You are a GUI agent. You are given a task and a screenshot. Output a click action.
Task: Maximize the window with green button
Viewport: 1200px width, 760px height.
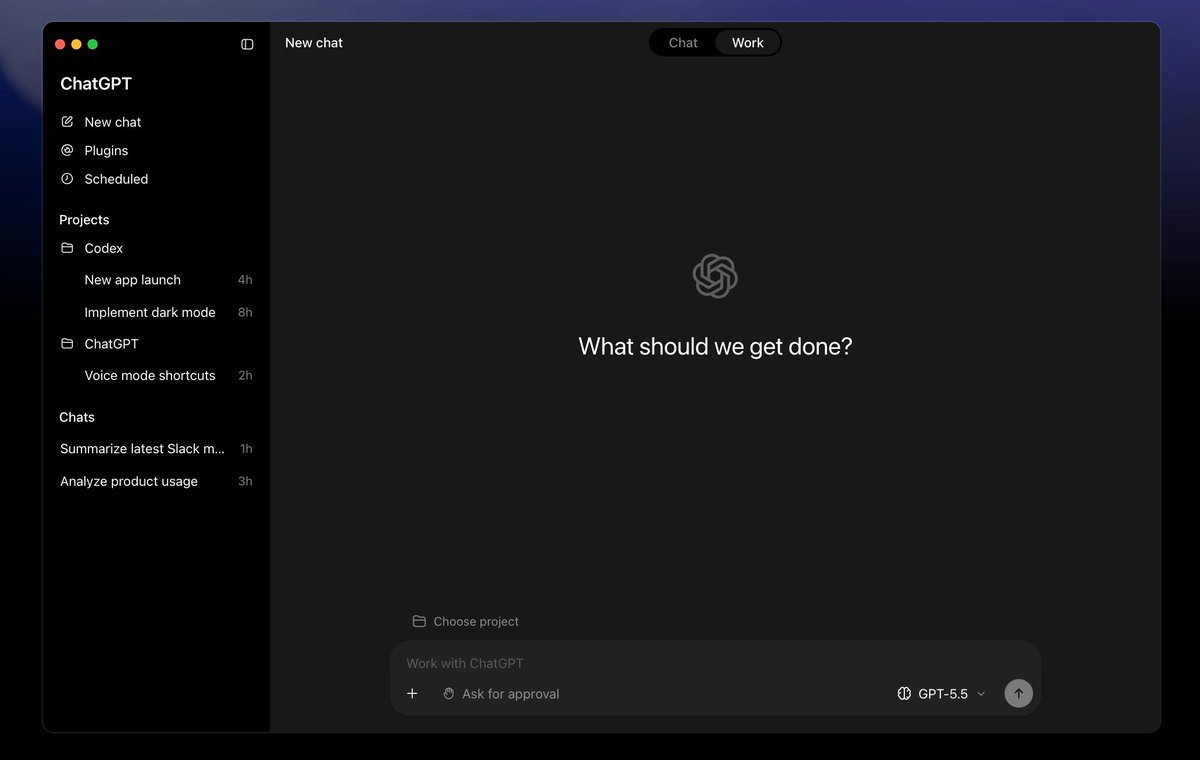[92, 44]
